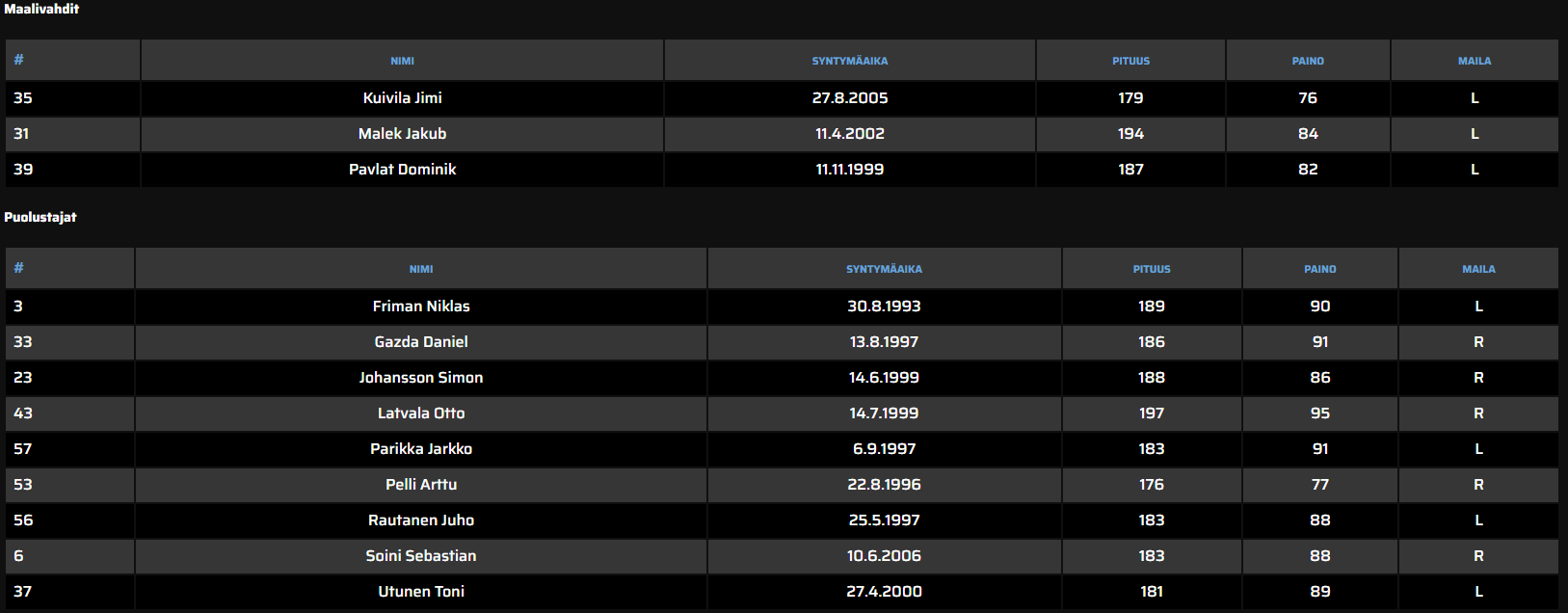Image resolution: width=1568 pixels, height=613 pixels.
Task: Open Johansson Simon's player row
Action: pos(421,378)
